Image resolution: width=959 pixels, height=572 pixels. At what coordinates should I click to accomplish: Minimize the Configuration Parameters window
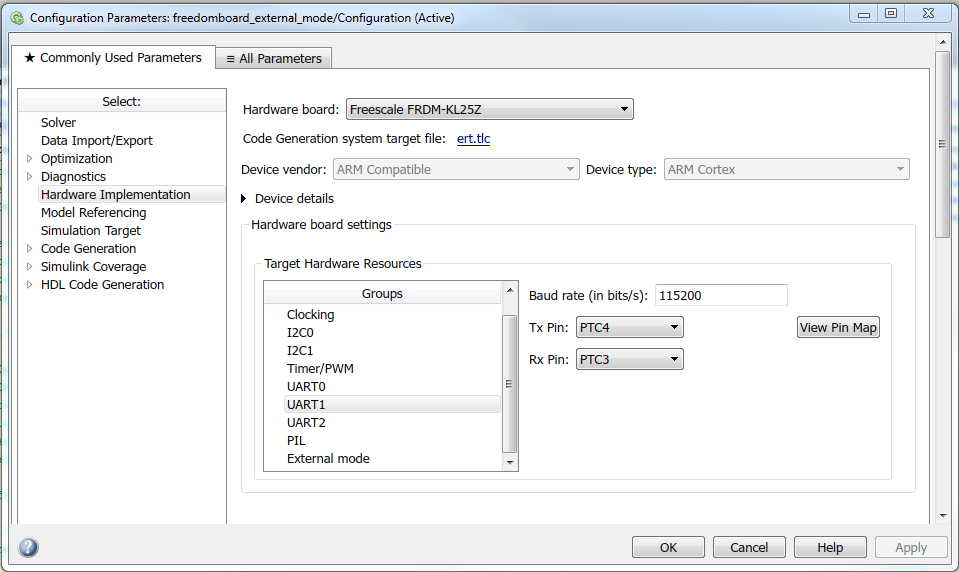864,14
